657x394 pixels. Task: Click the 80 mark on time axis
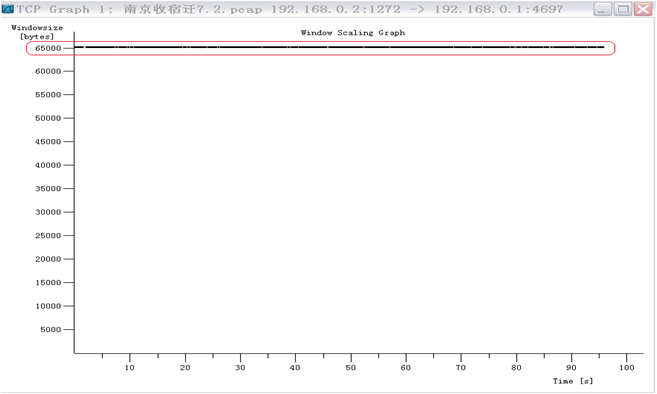(x=516, y=368)
